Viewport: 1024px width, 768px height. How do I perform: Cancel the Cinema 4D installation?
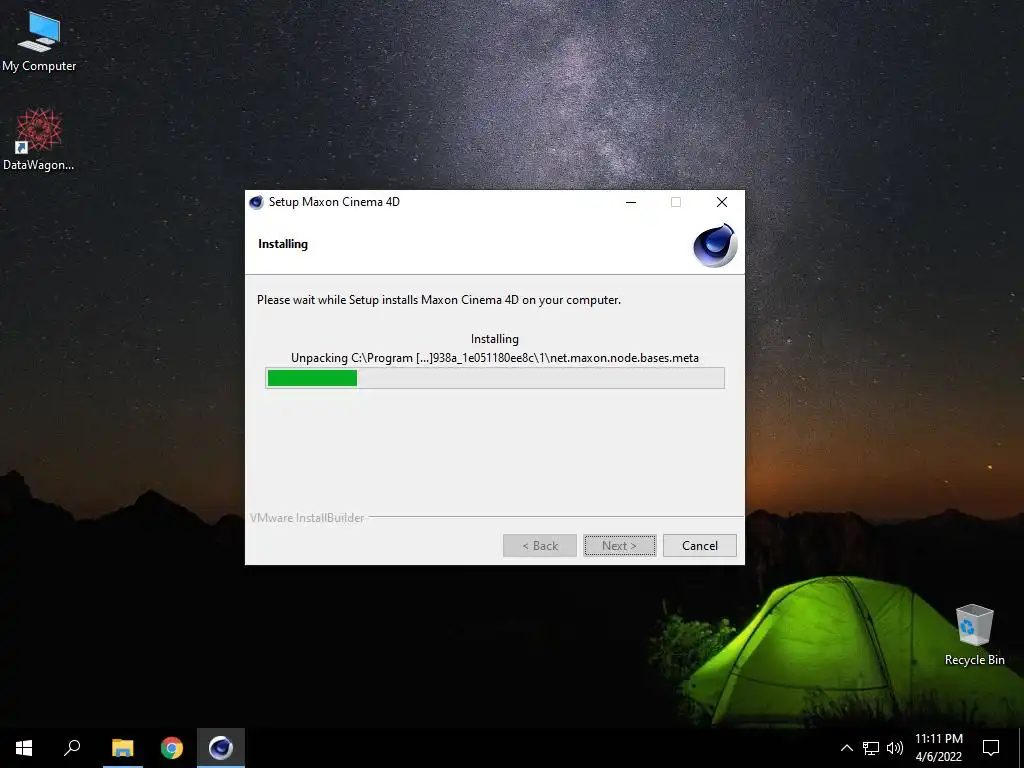pyautogui.click(x=699, y=546)
